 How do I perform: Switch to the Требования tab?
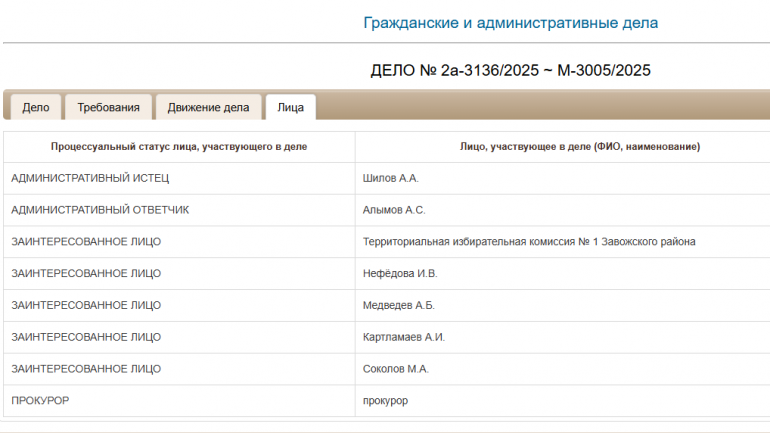tap(109, 107)
